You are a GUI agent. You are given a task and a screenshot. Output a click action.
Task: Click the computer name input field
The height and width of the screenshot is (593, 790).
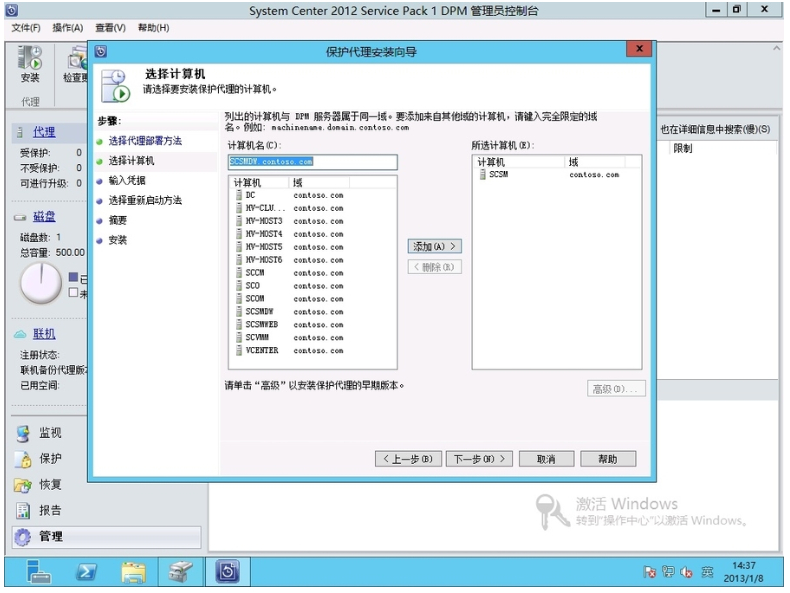point(312,162)
